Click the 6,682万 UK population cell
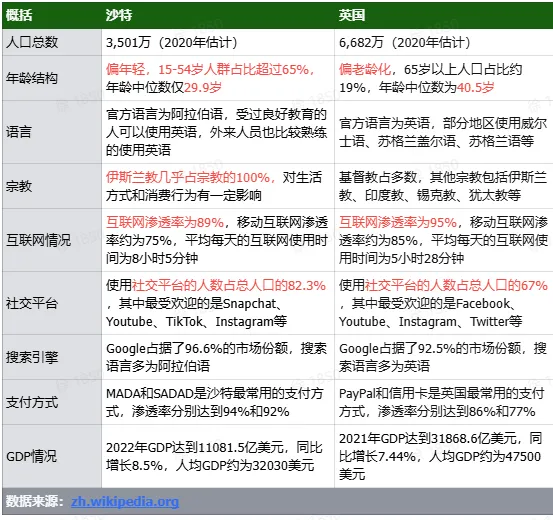 [x=444, y=42]
